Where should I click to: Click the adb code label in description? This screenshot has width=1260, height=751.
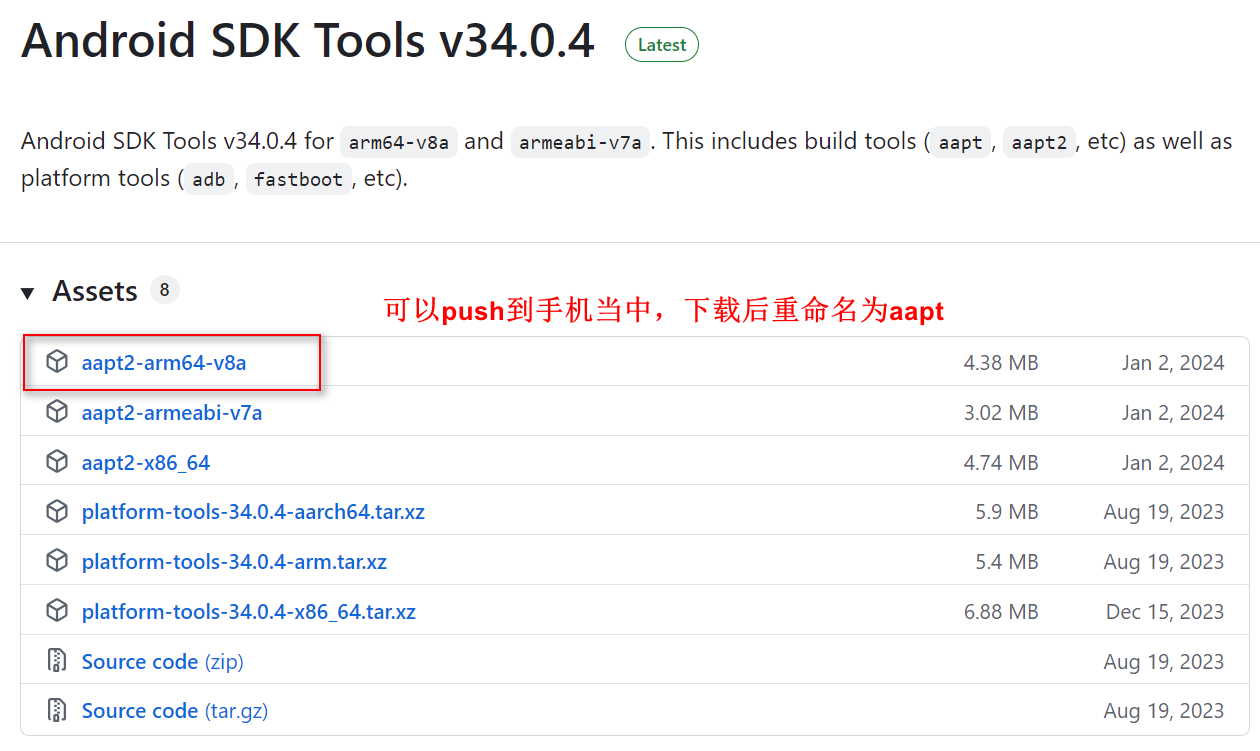click(209, 180)
